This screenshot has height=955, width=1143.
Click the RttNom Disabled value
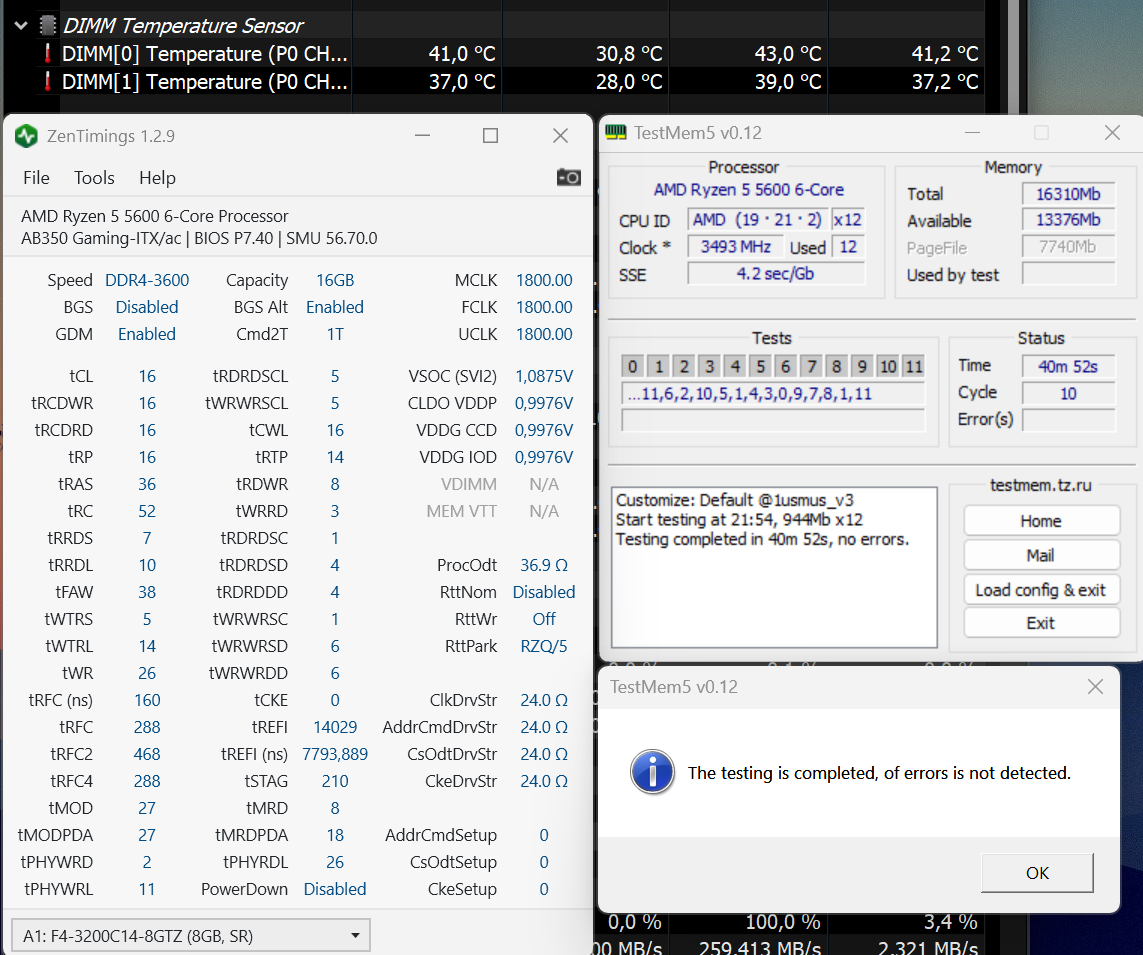click(544, 592)
